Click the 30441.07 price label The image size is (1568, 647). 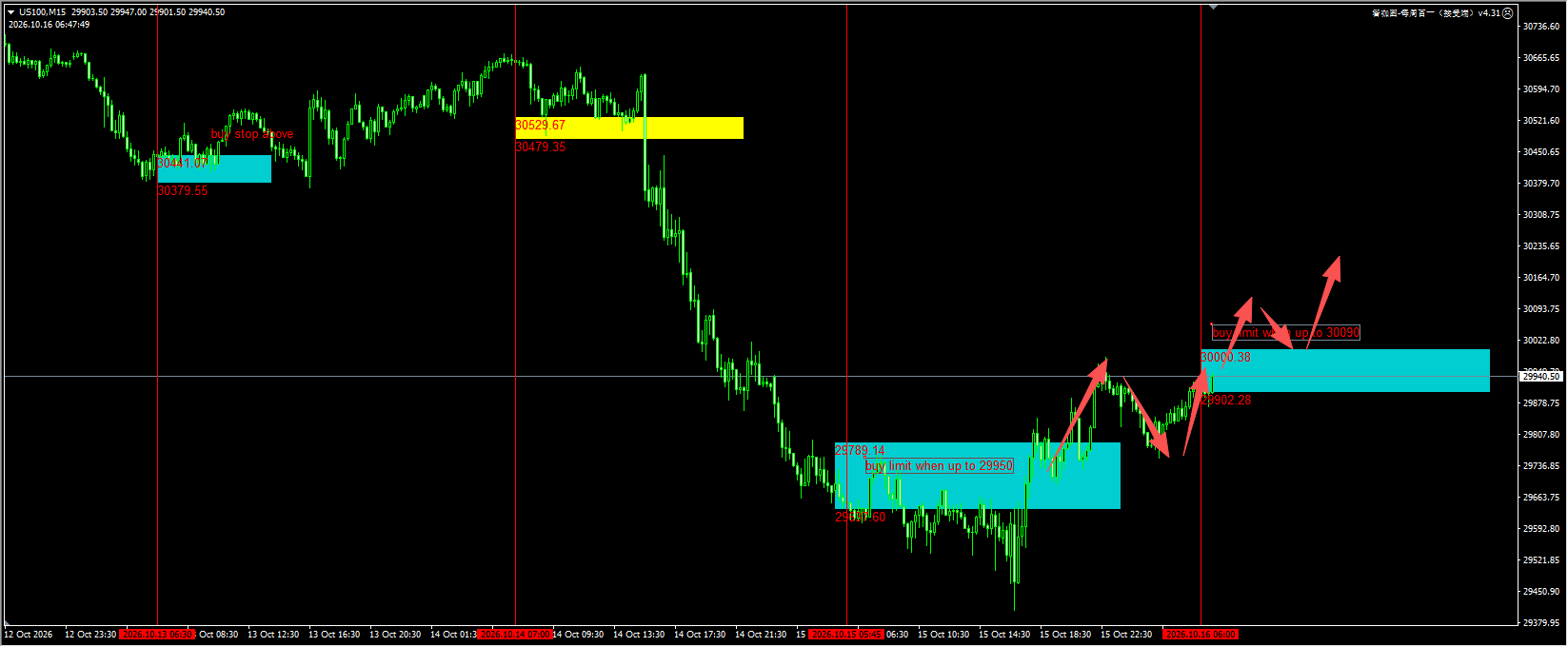(182, 163)
